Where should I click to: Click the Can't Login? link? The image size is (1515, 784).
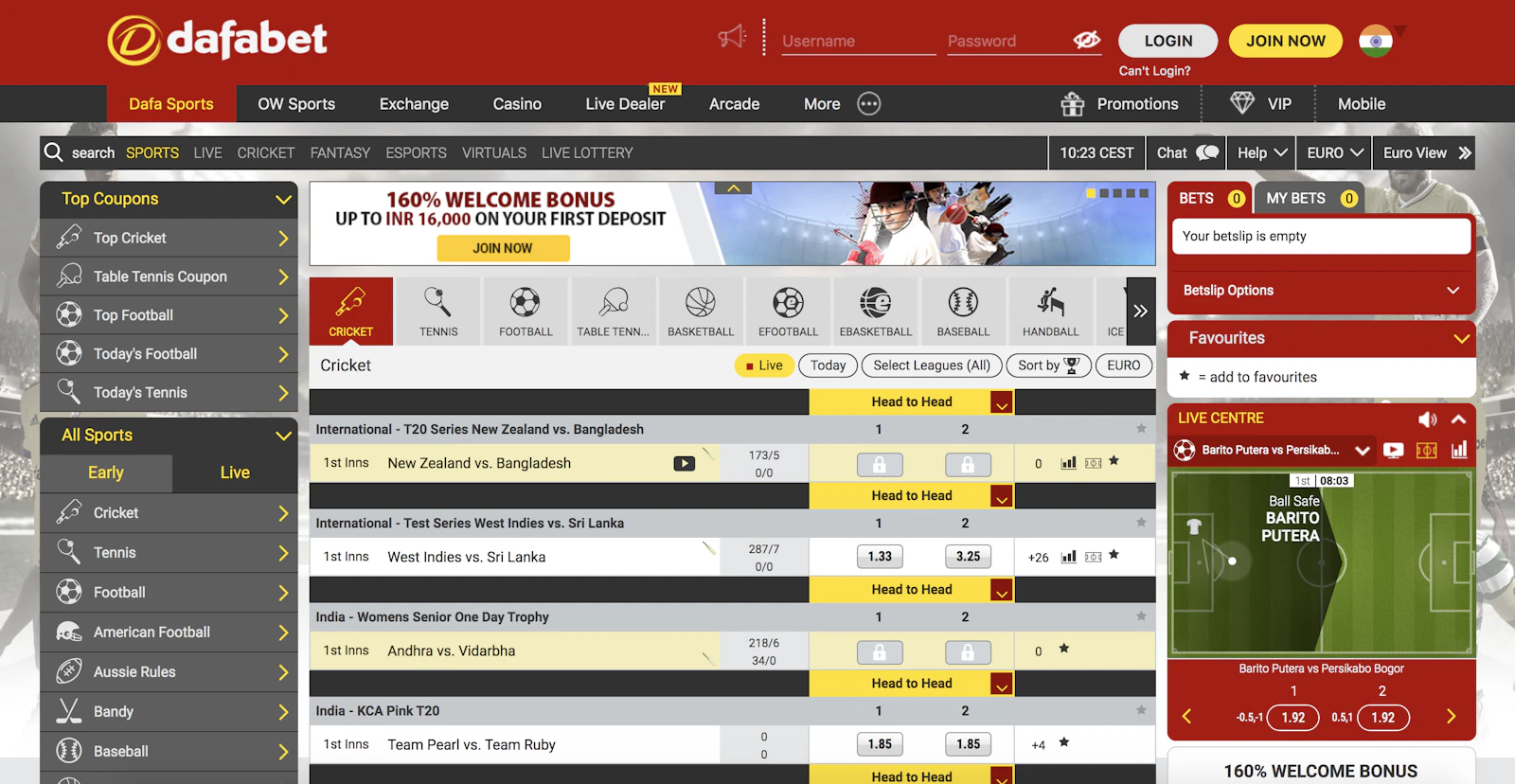pos(1154,71)
